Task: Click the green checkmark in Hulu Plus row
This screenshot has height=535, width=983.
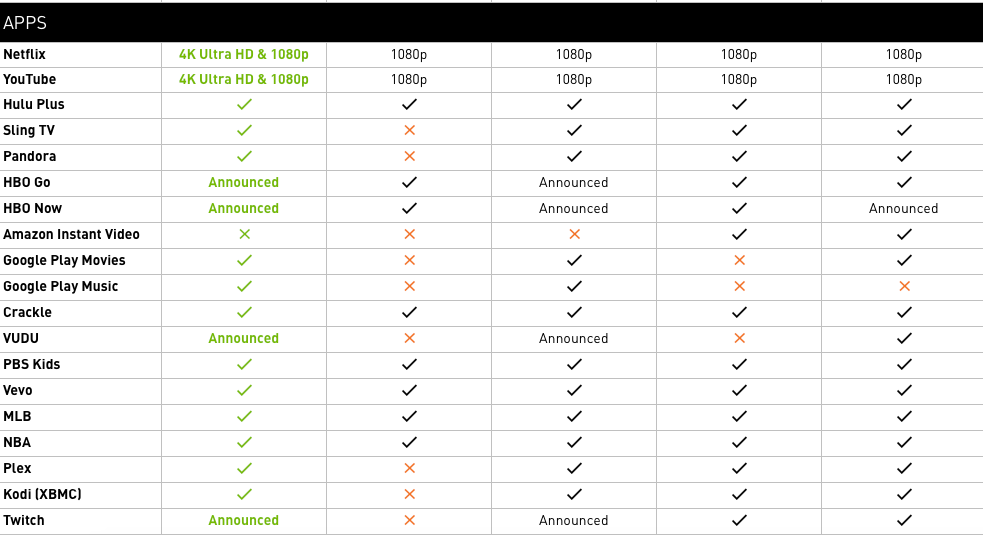Action: pyautogui.click(x=244, y=104)
